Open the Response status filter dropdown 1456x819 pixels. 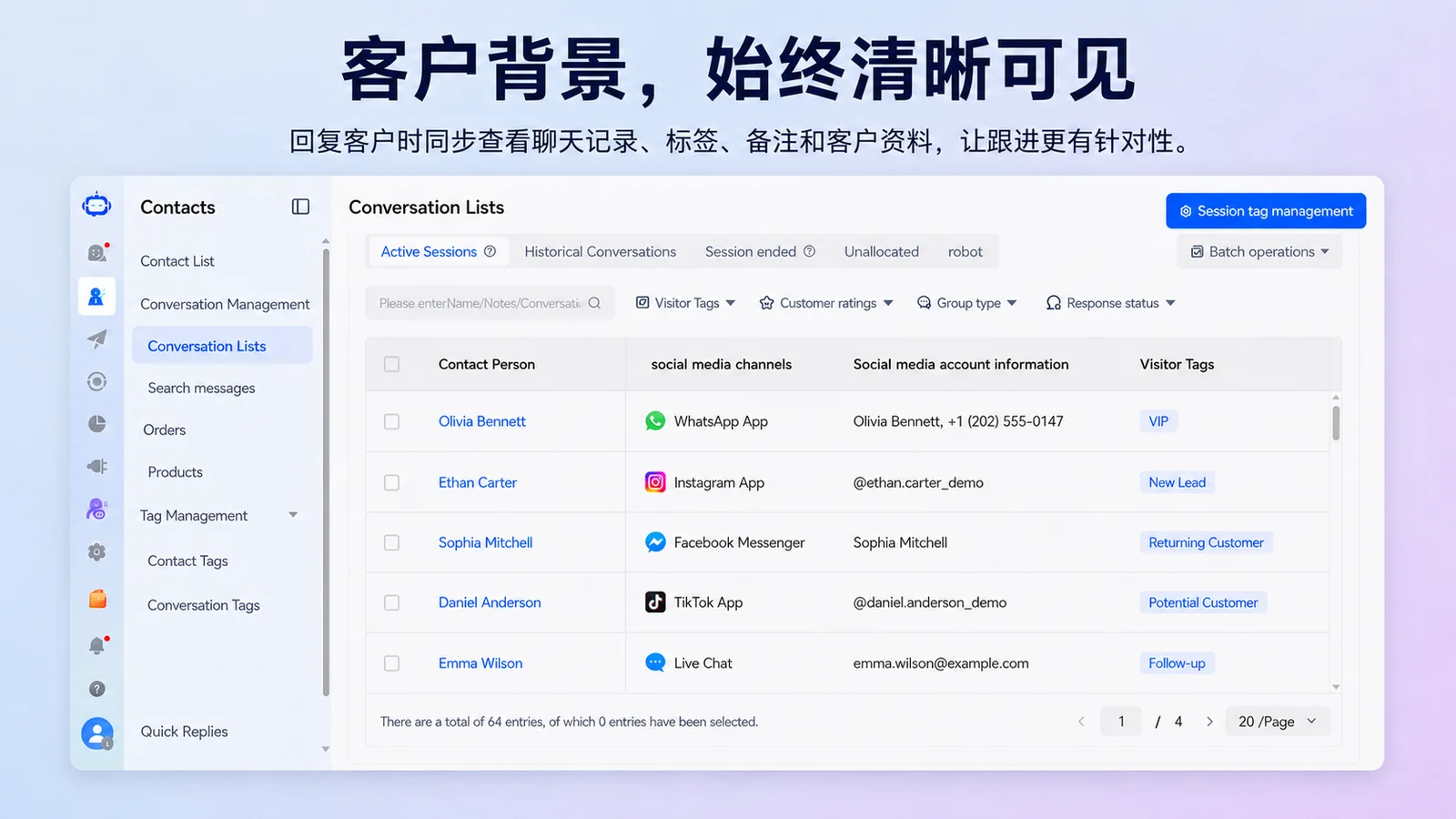pyautogui.click(x=1110, y=303)
